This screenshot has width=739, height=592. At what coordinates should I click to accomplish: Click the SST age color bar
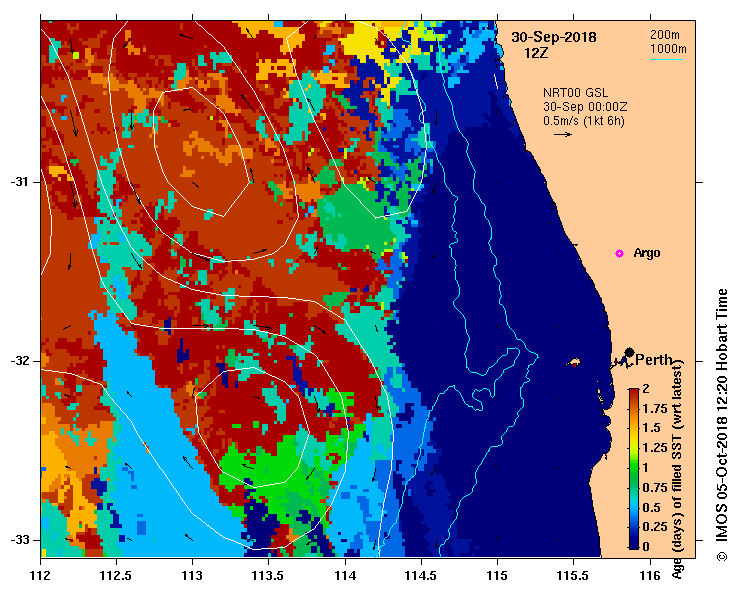point(634,469)
